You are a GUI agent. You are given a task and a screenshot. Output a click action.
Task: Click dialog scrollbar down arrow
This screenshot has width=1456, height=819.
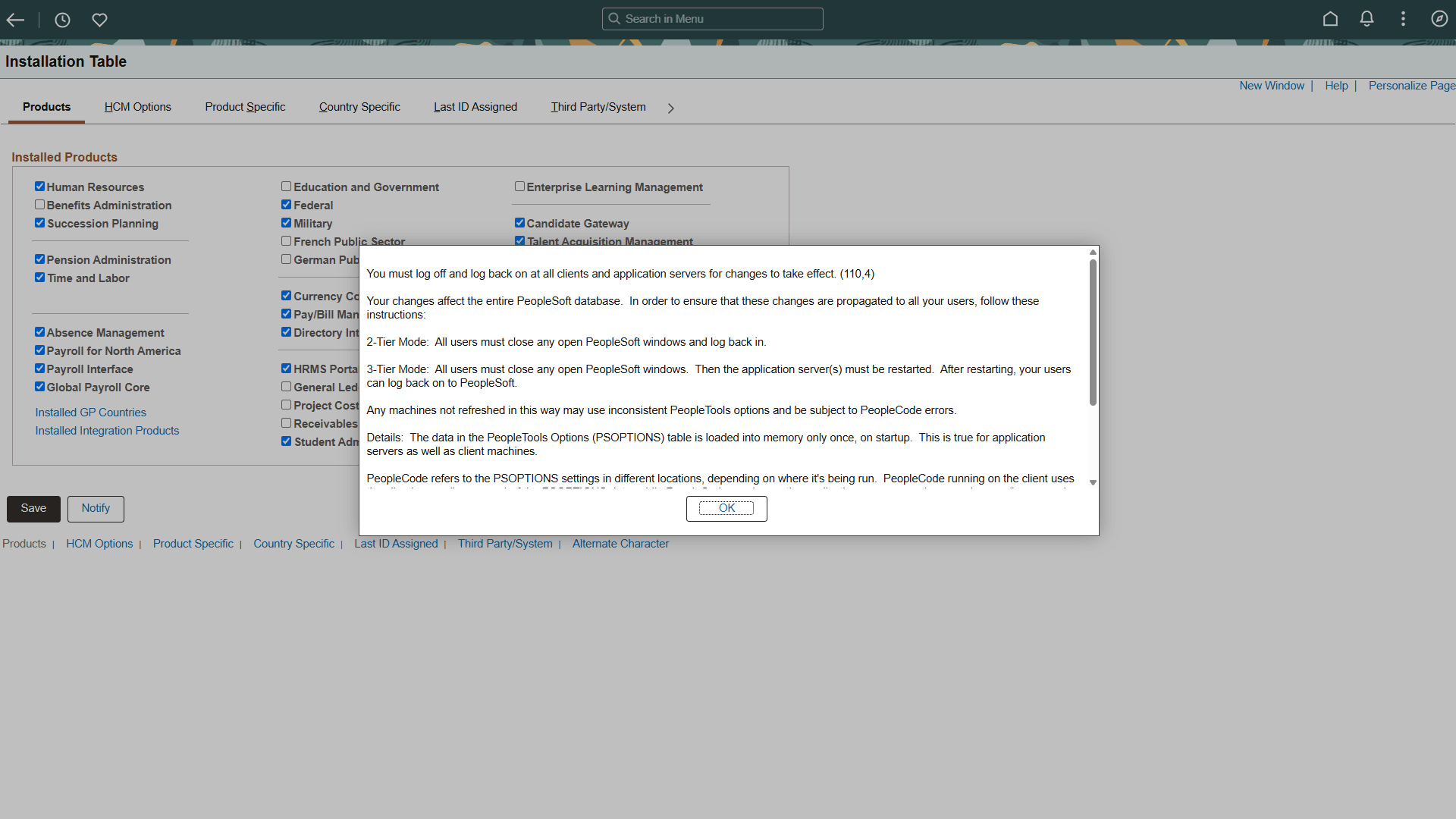point(1093,483)
